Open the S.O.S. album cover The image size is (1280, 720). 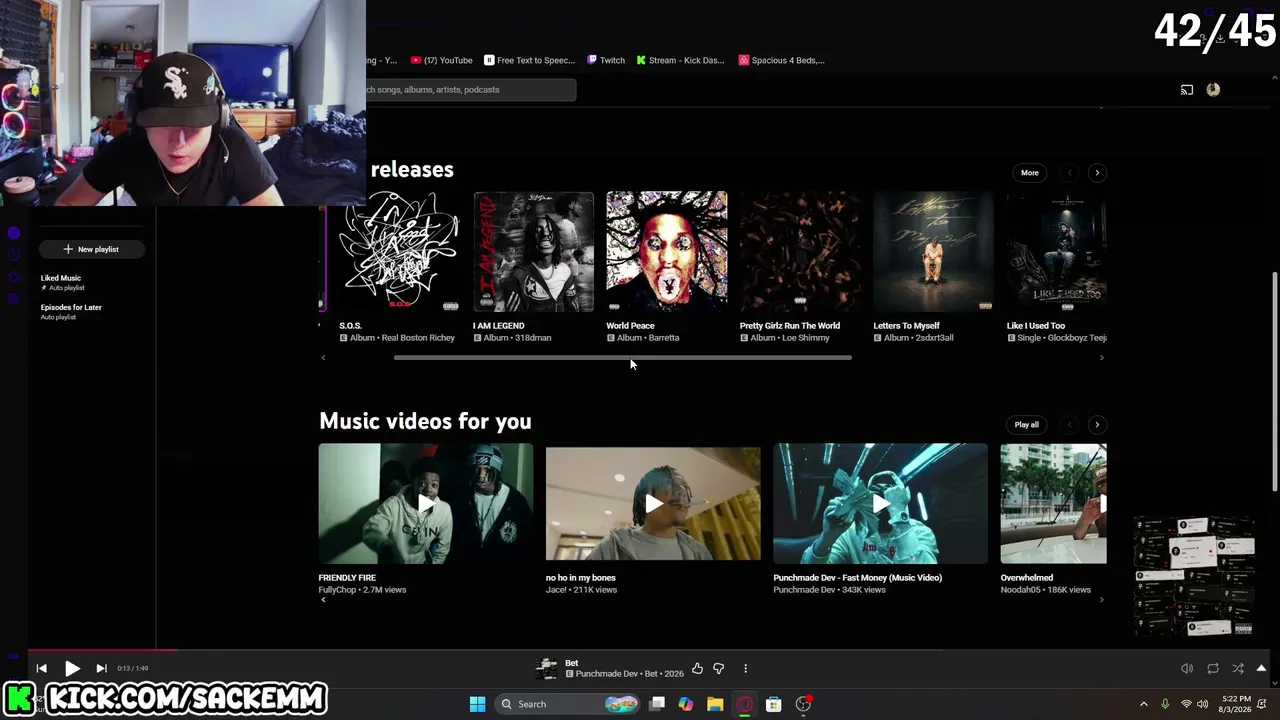(x=399, y=252)
